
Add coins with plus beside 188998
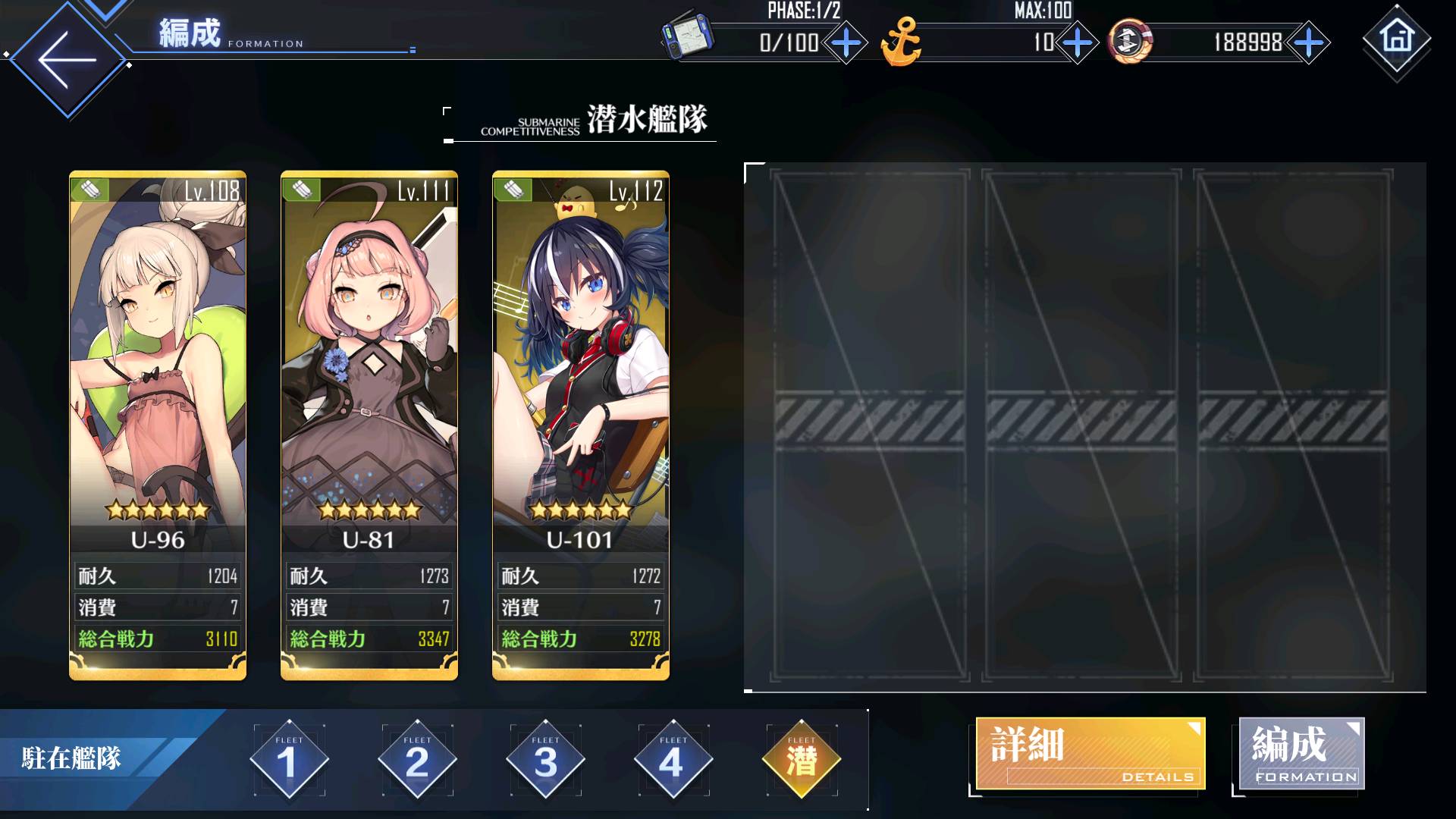[x=1309, y=42]
